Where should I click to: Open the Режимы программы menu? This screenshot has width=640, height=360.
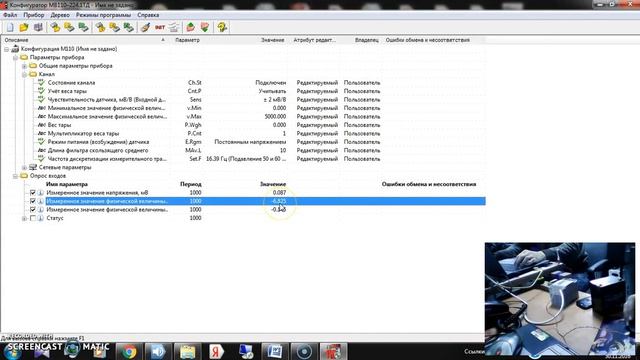pos(103,15)
